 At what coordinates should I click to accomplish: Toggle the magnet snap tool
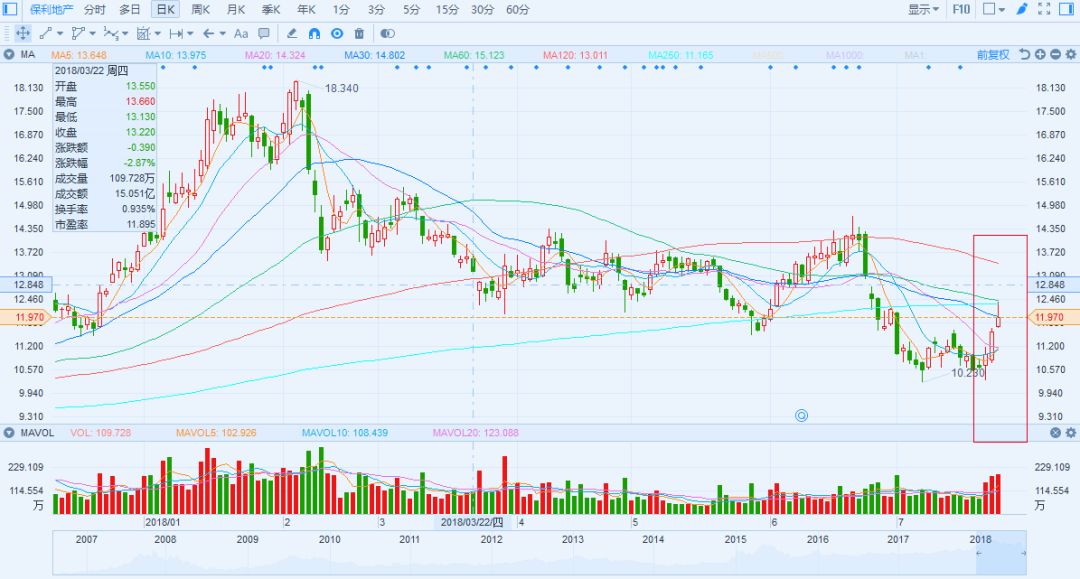click(x=314, y=33)
